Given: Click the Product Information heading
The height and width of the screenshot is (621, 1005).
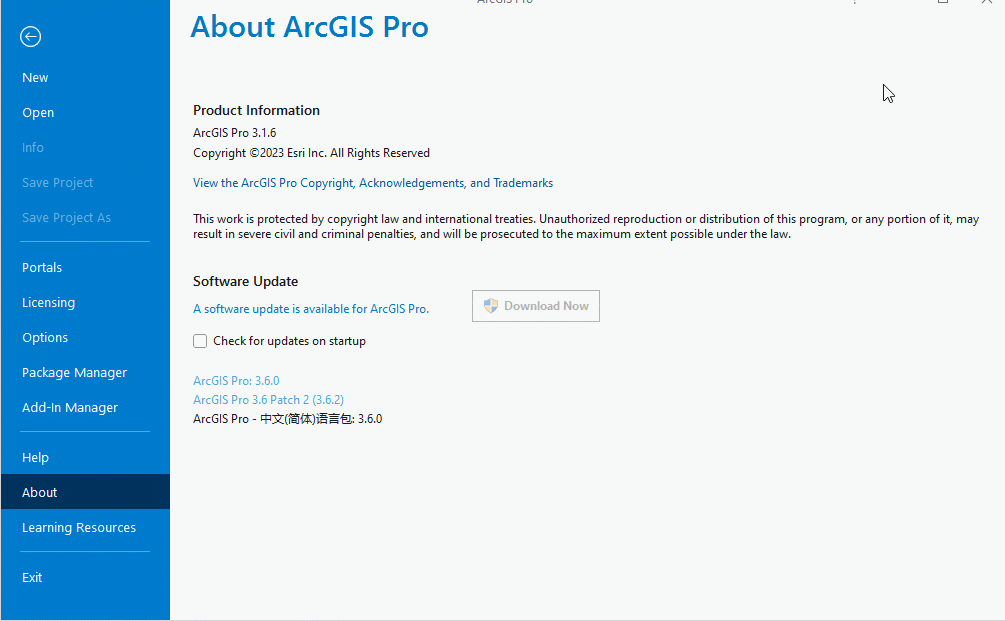Looking at the screenshot, I should (x=256, y=110).
